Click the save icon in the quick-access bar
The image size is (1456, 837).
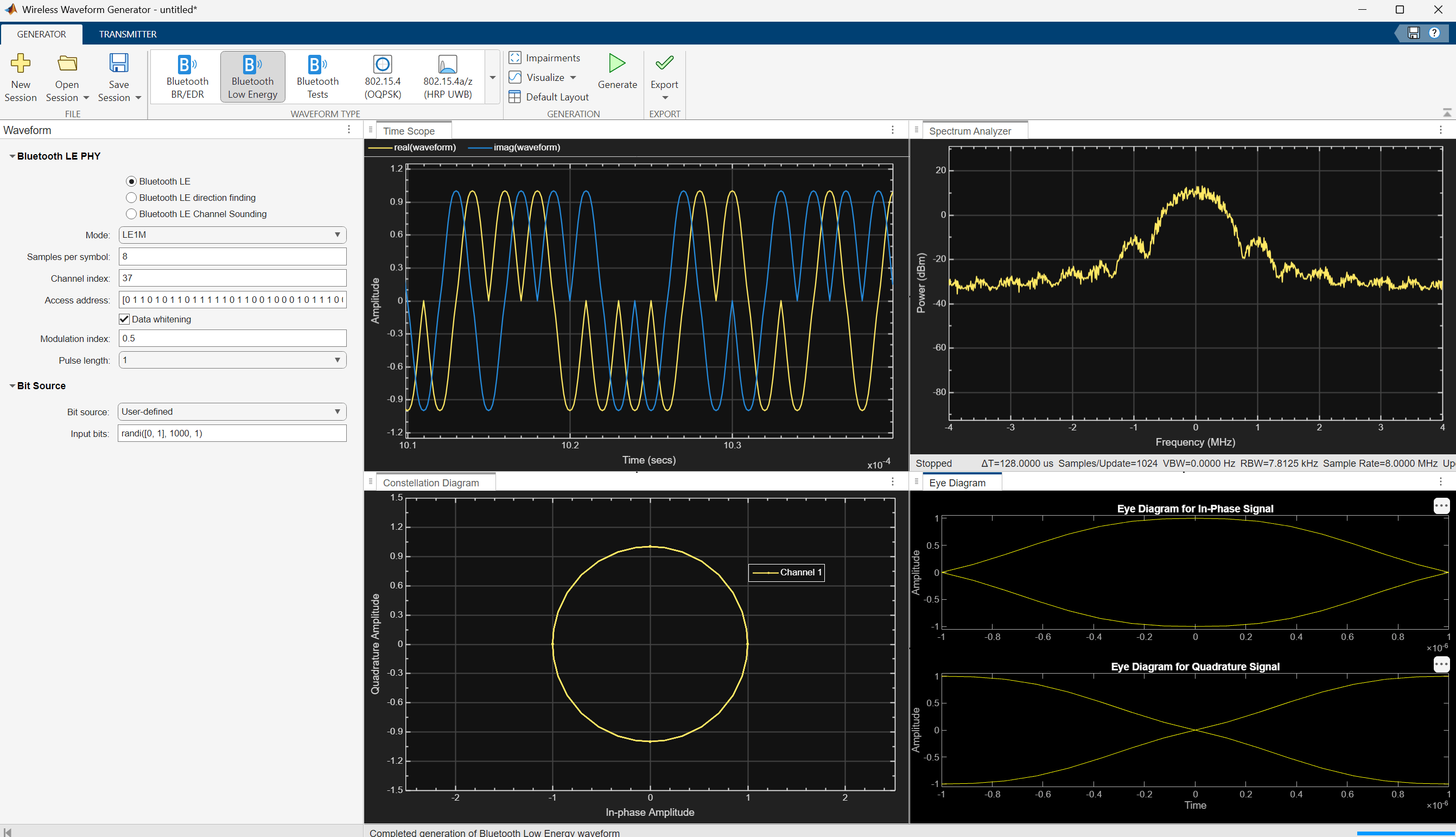tap(1414, 33)
